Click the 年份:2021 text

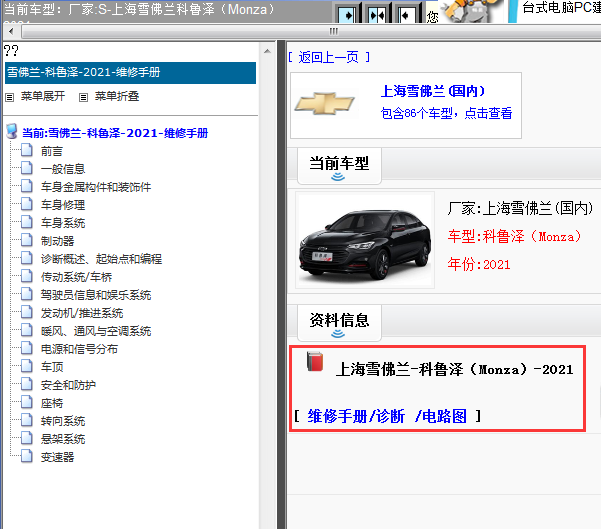point(479,264)
